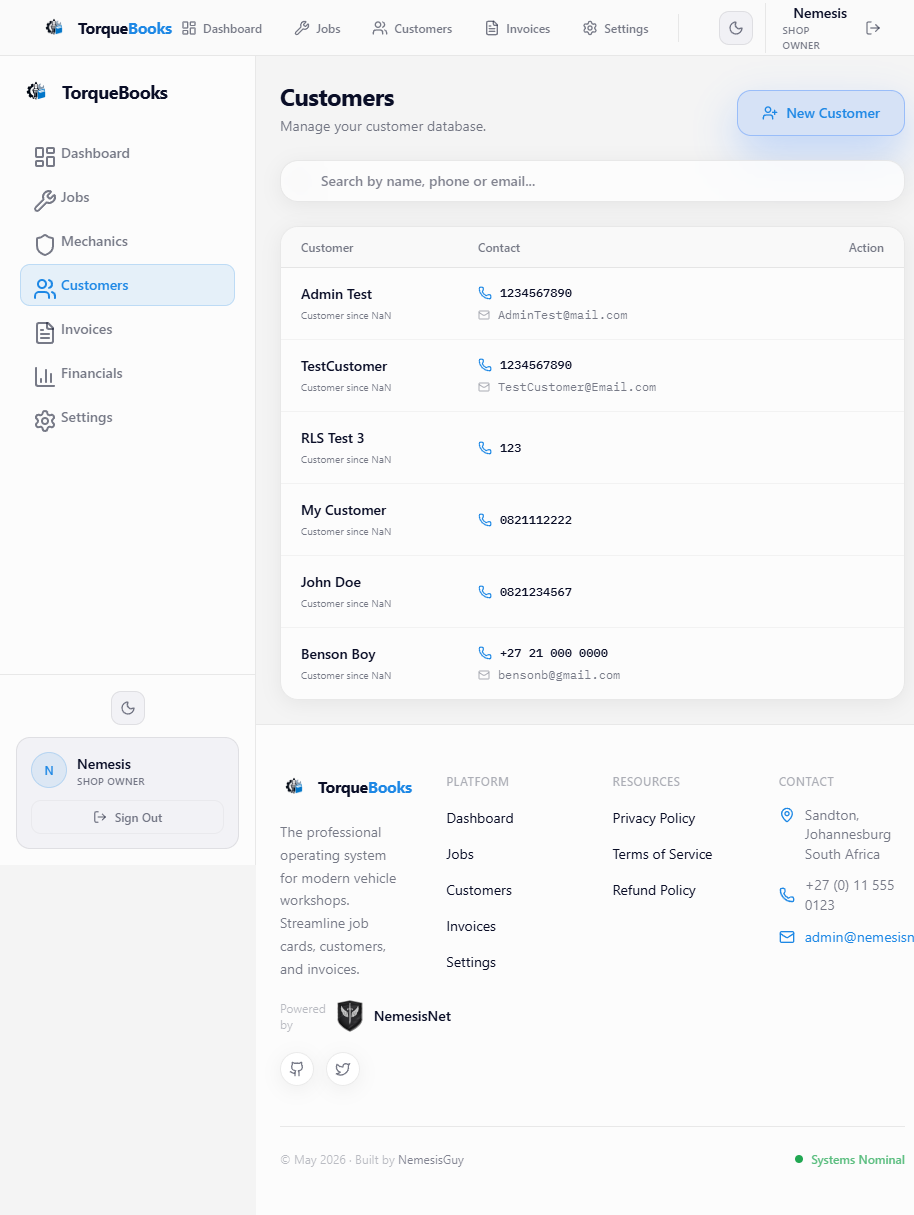
Task: Open Refund Policy link
Action: point(654,890)
